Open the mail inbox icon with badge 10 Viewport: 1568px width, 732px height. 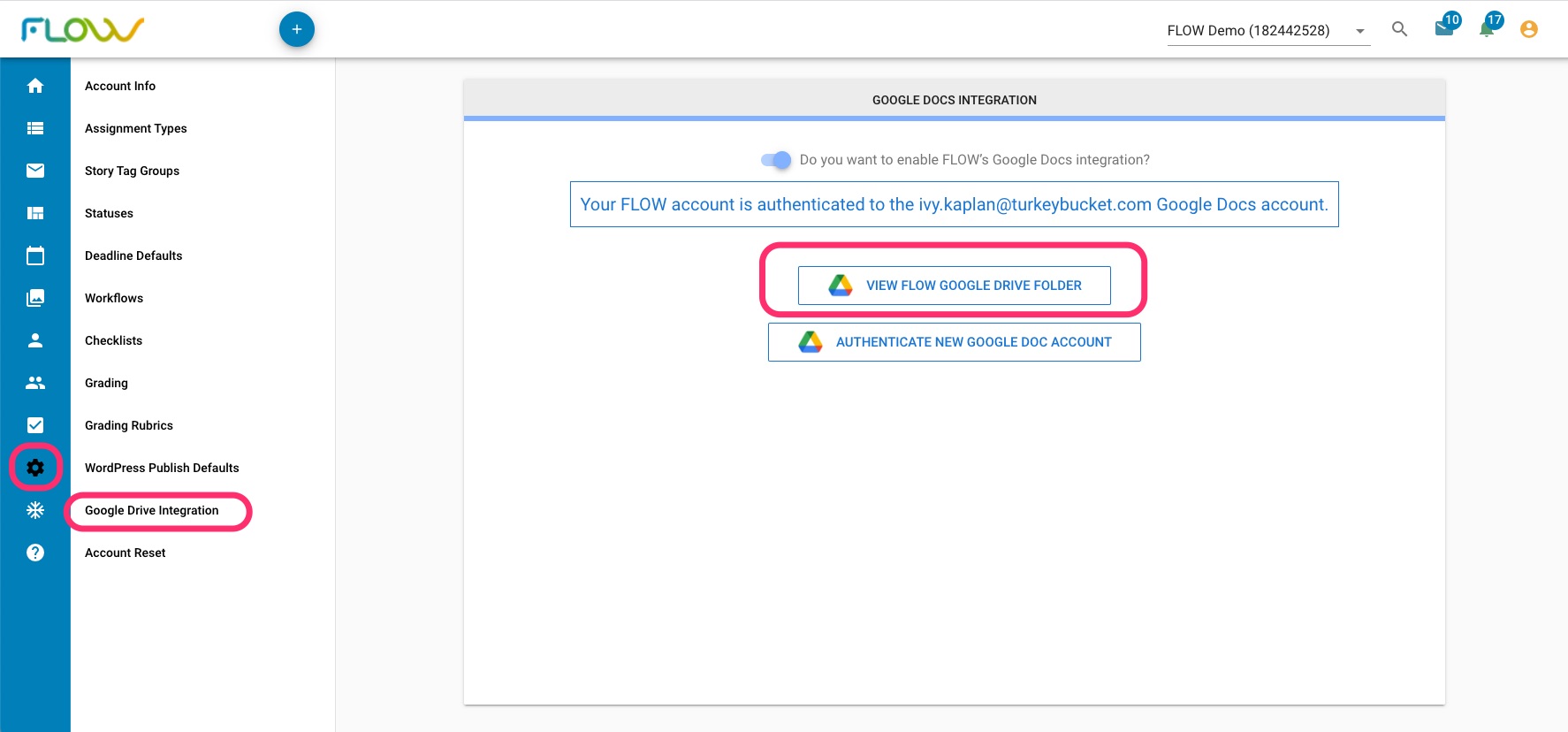coord(1446,27)
